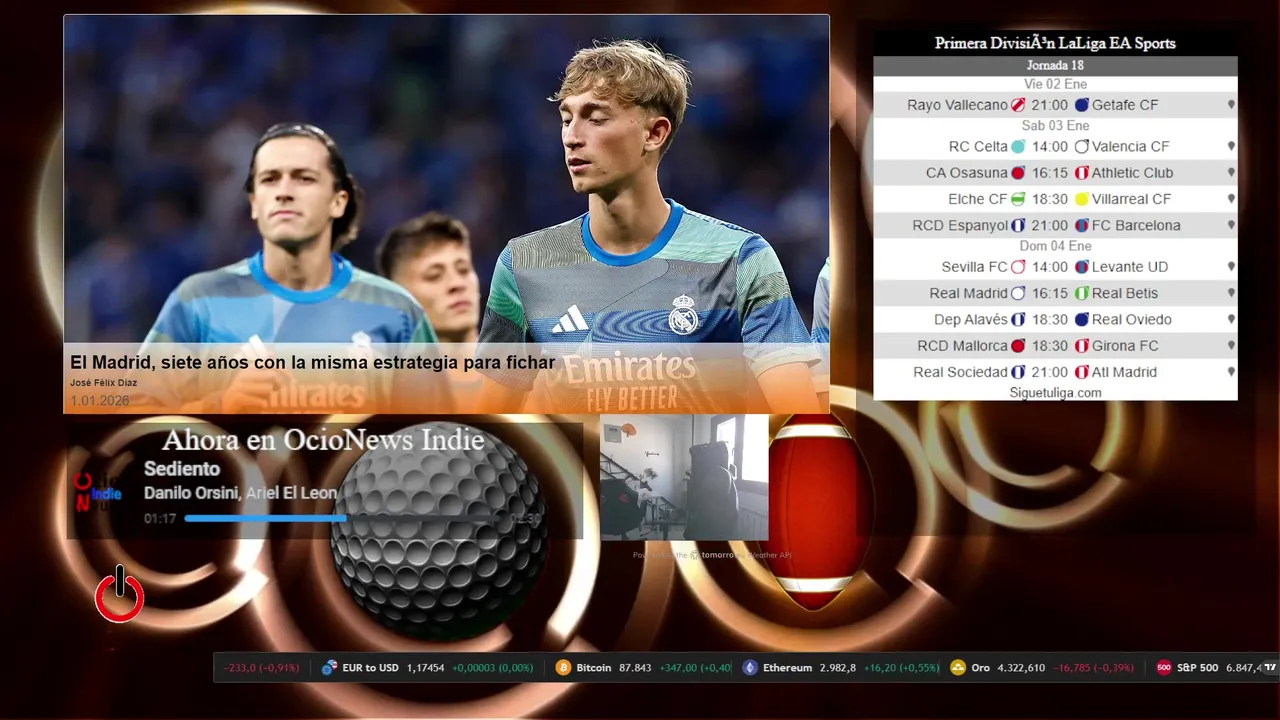Open location pin for Sevilla FC match
The height and width of the screenshot is (720, 1280).
[x=1231, y=267]
